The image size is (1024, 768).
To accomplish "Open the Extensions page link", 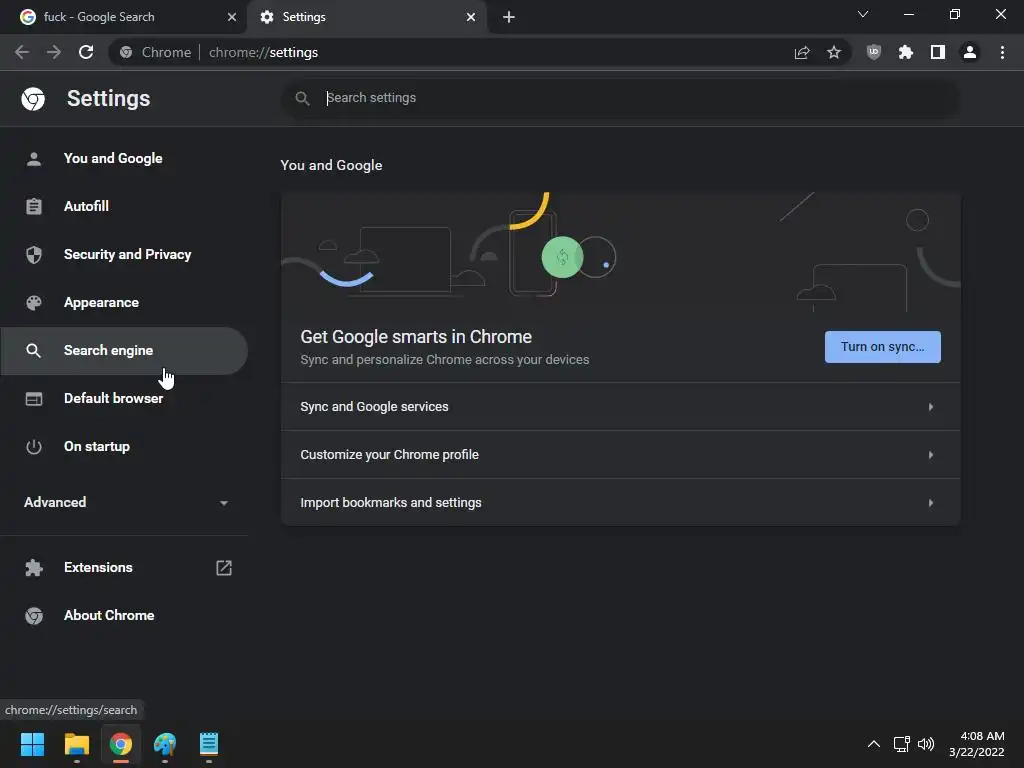I will pos(124,568).
